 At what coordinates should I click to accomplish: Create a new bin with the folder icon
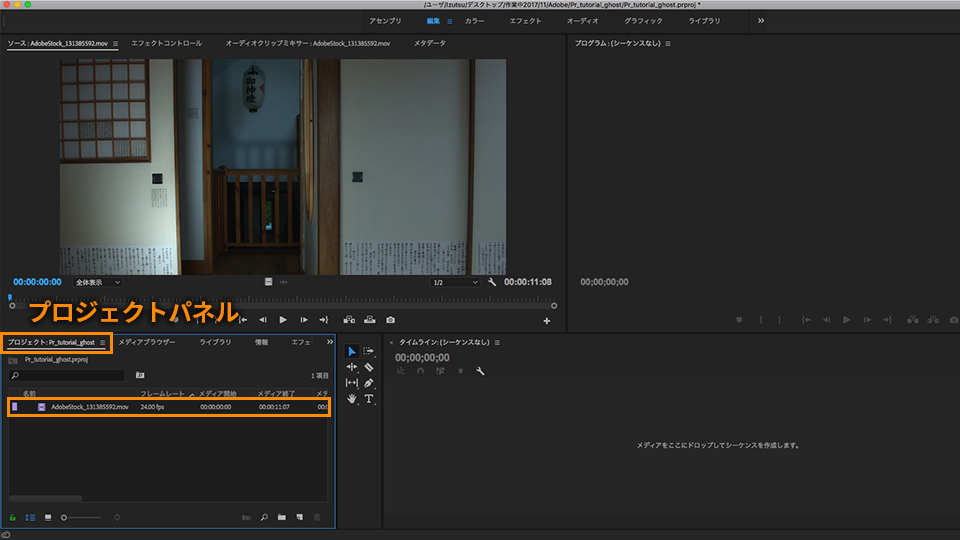tap(283, 517)
